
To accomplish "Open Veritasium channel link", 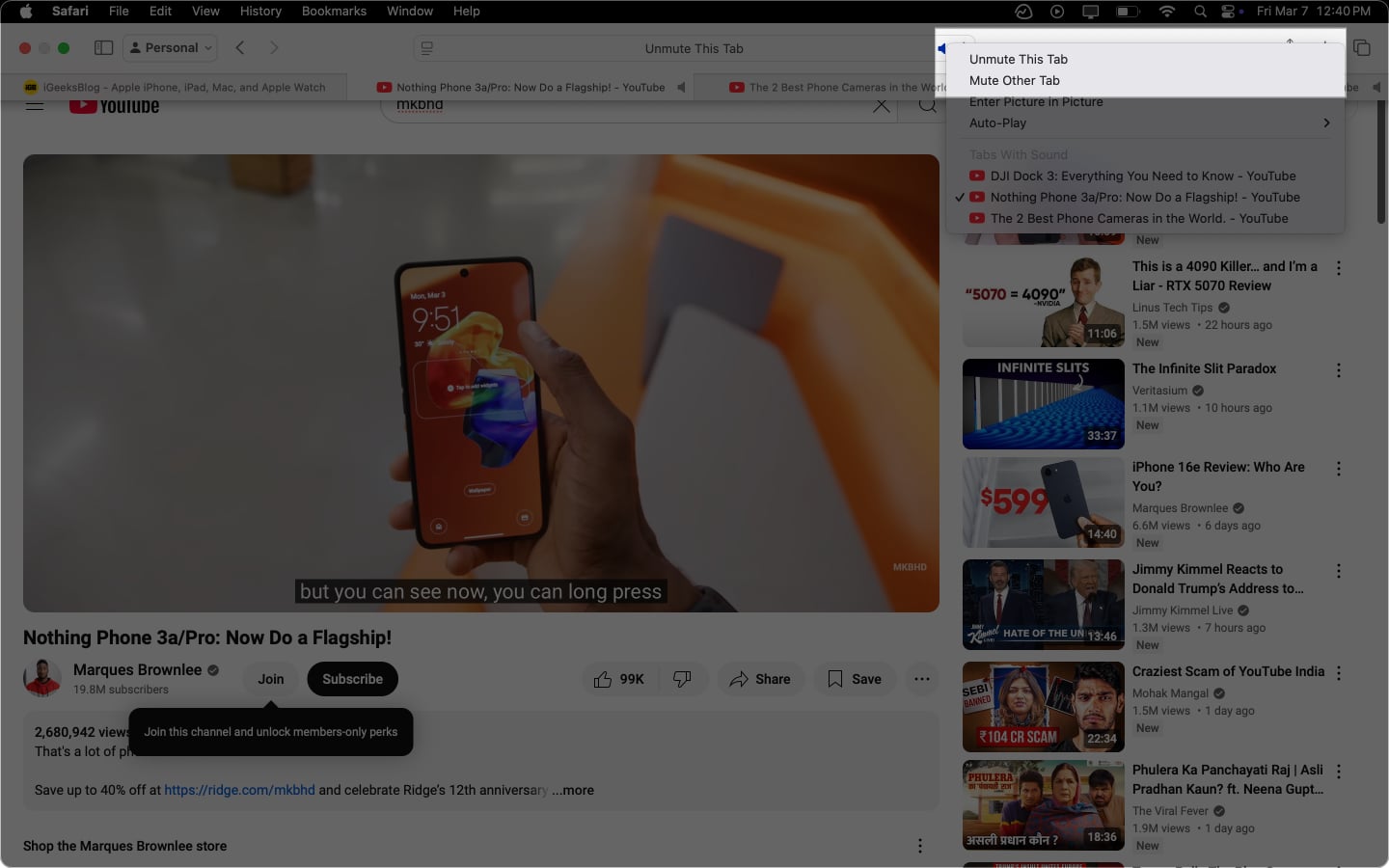I will (1159, 391).
